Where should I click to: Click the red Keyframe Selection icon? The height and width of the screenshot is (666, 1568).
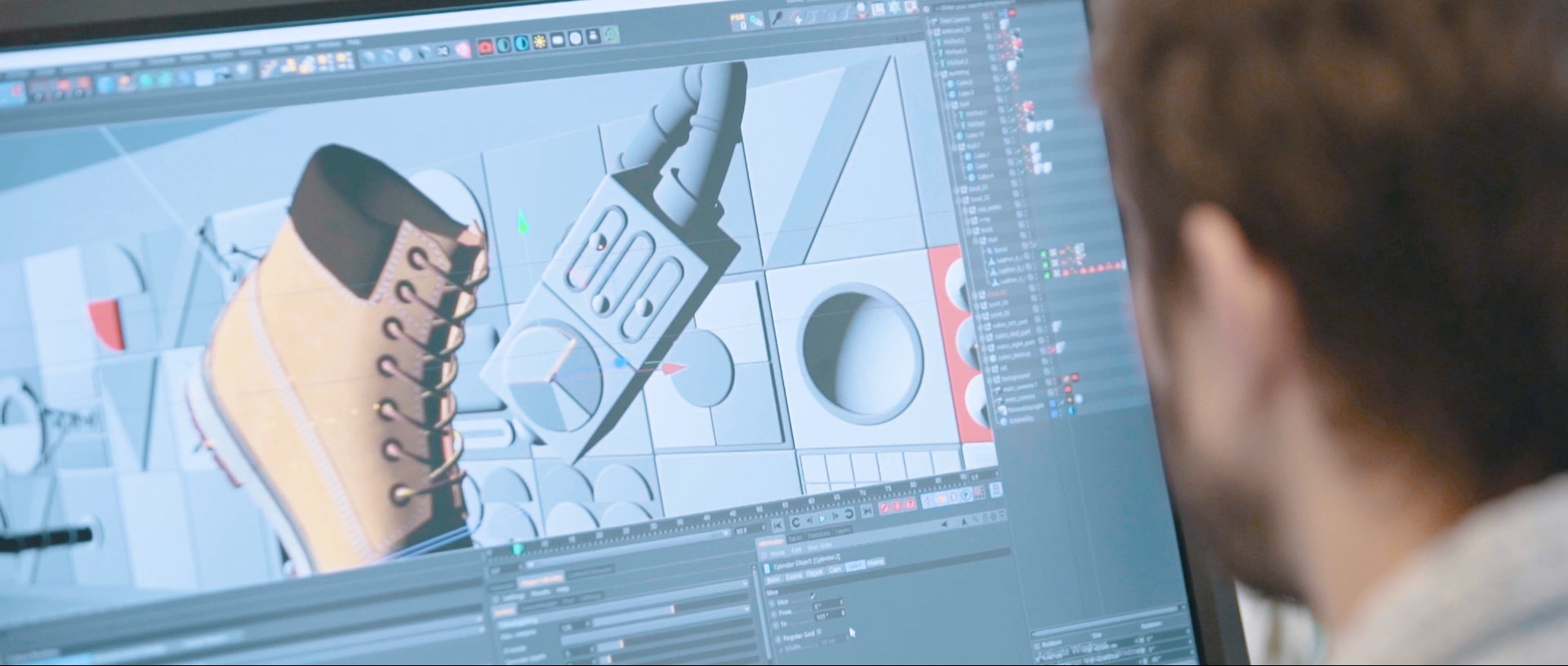coord(910,504)
